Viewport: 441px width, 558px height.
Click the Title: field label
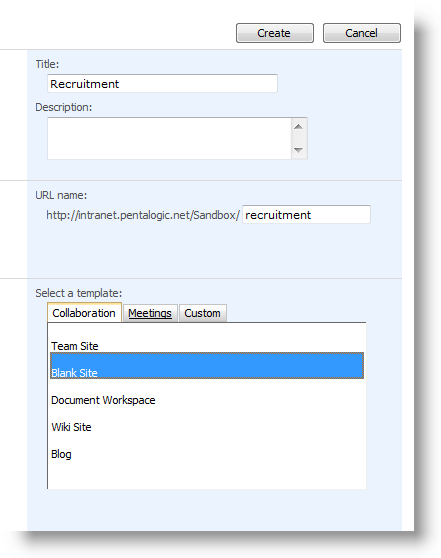click(47, 64)
